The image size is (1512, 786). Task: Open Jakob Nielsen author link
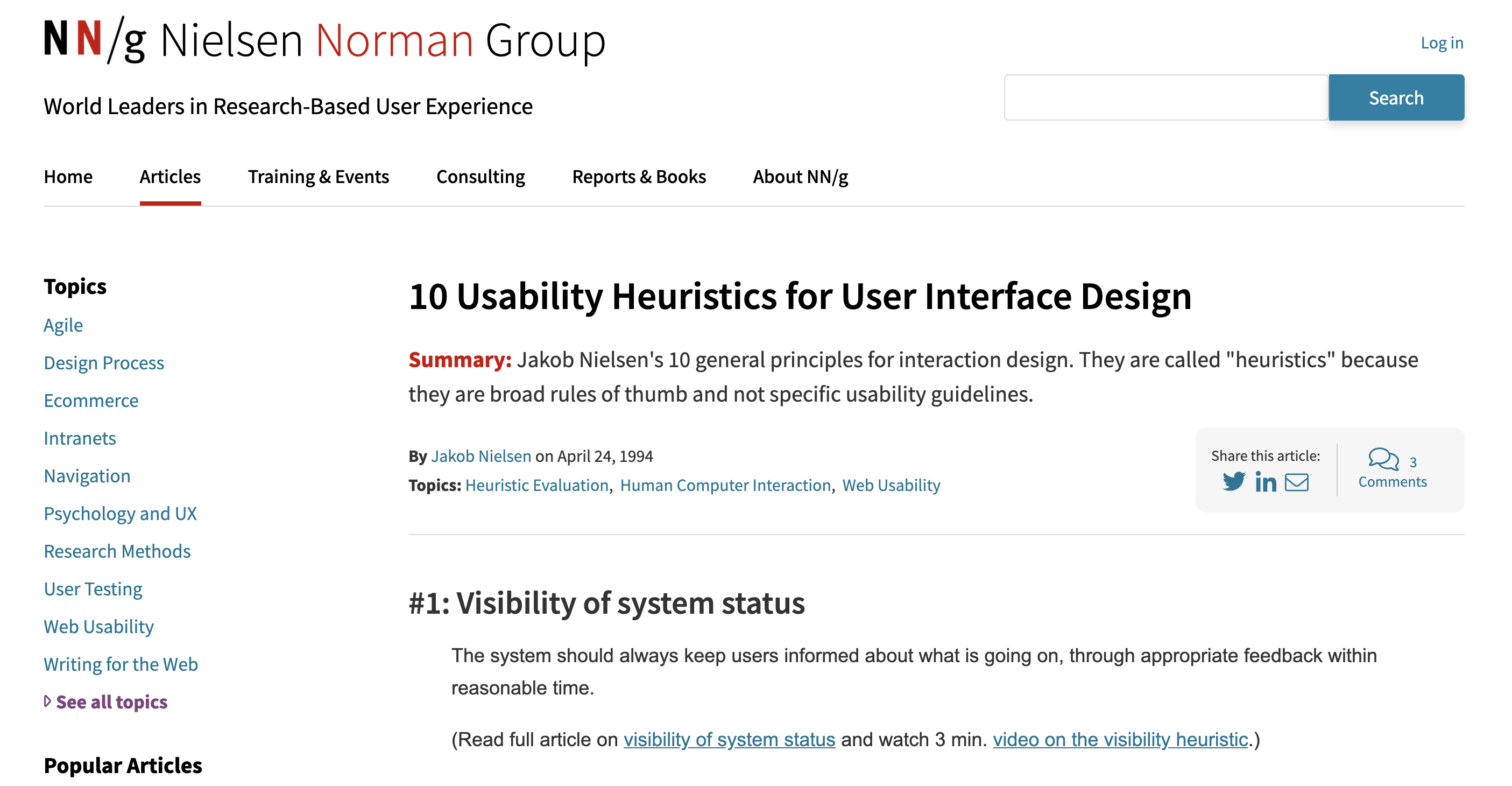(x=481, y=456)
